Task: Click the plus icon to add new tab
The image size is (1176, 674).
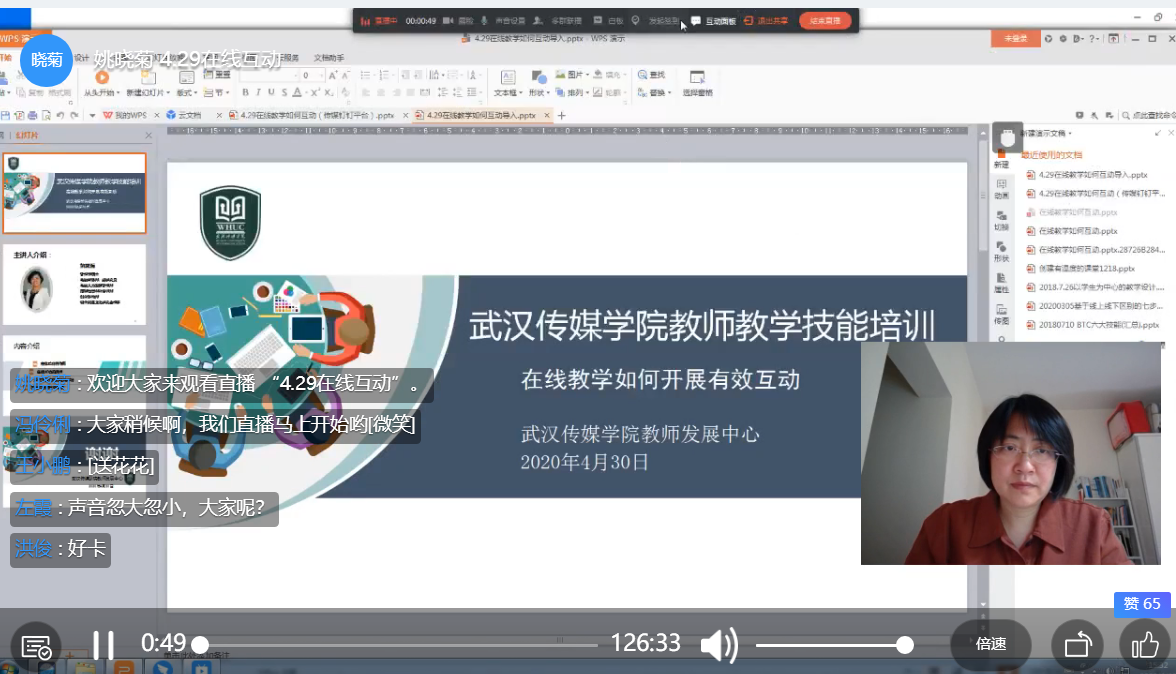Action: 561,115
